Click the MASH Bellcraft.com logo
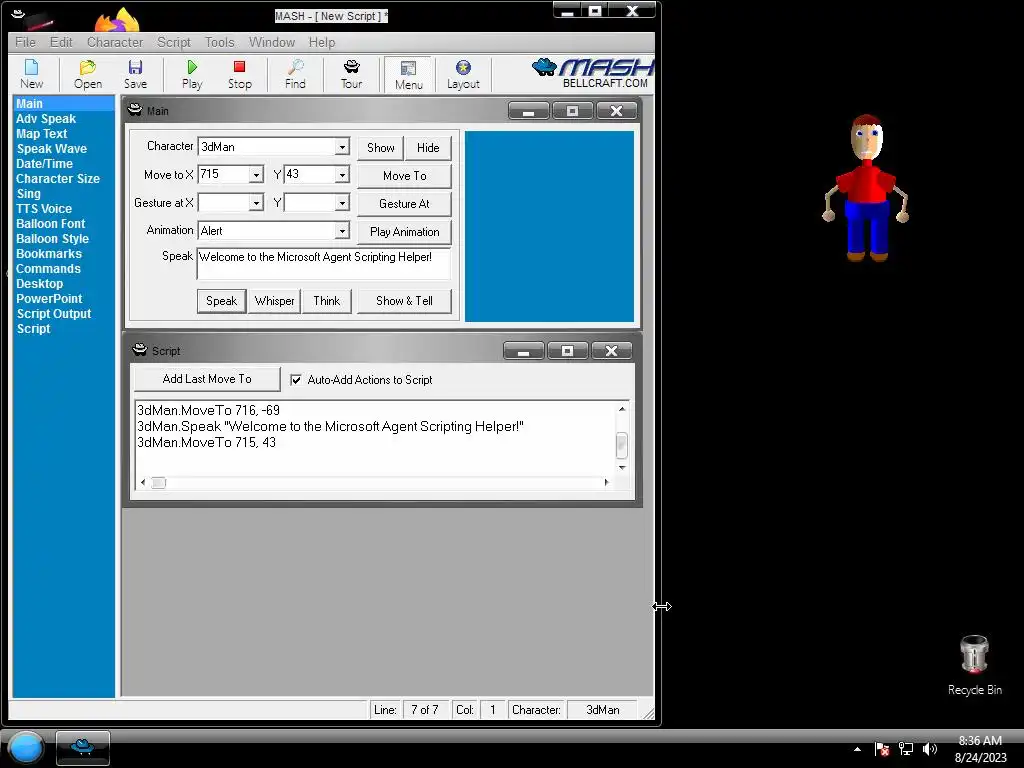 [593, 73]
